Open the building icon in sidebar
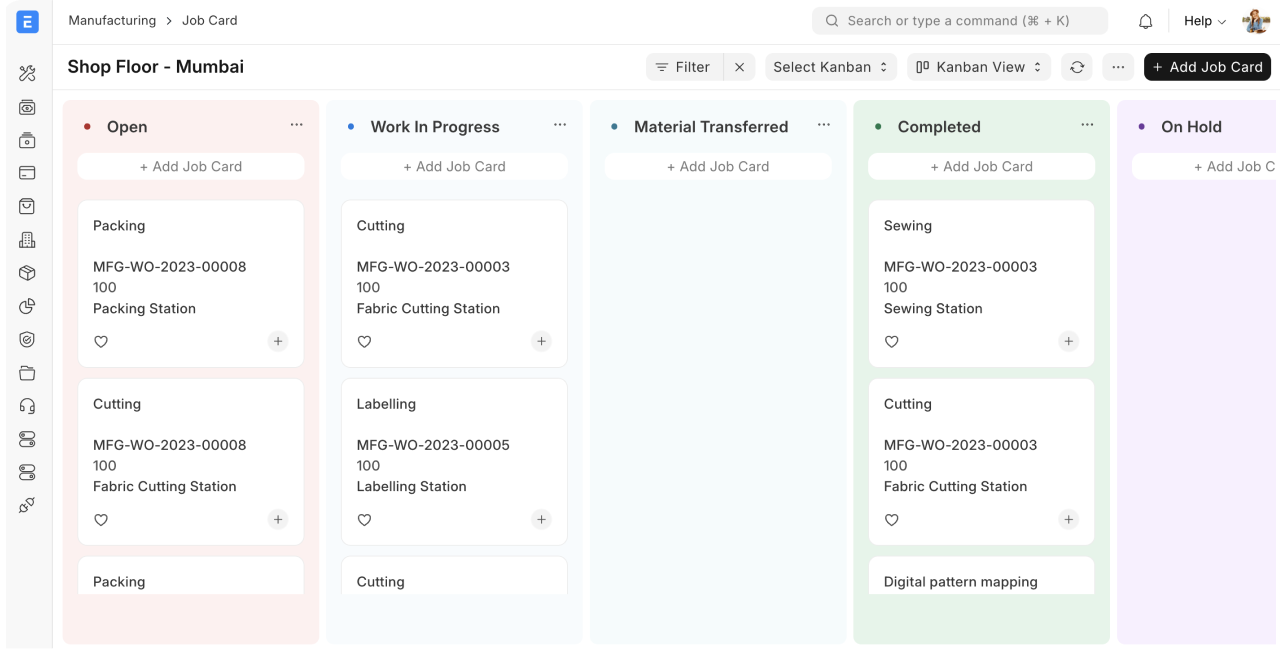The image size is (1280, 649). pyautogui.click(x=27, y=240)
